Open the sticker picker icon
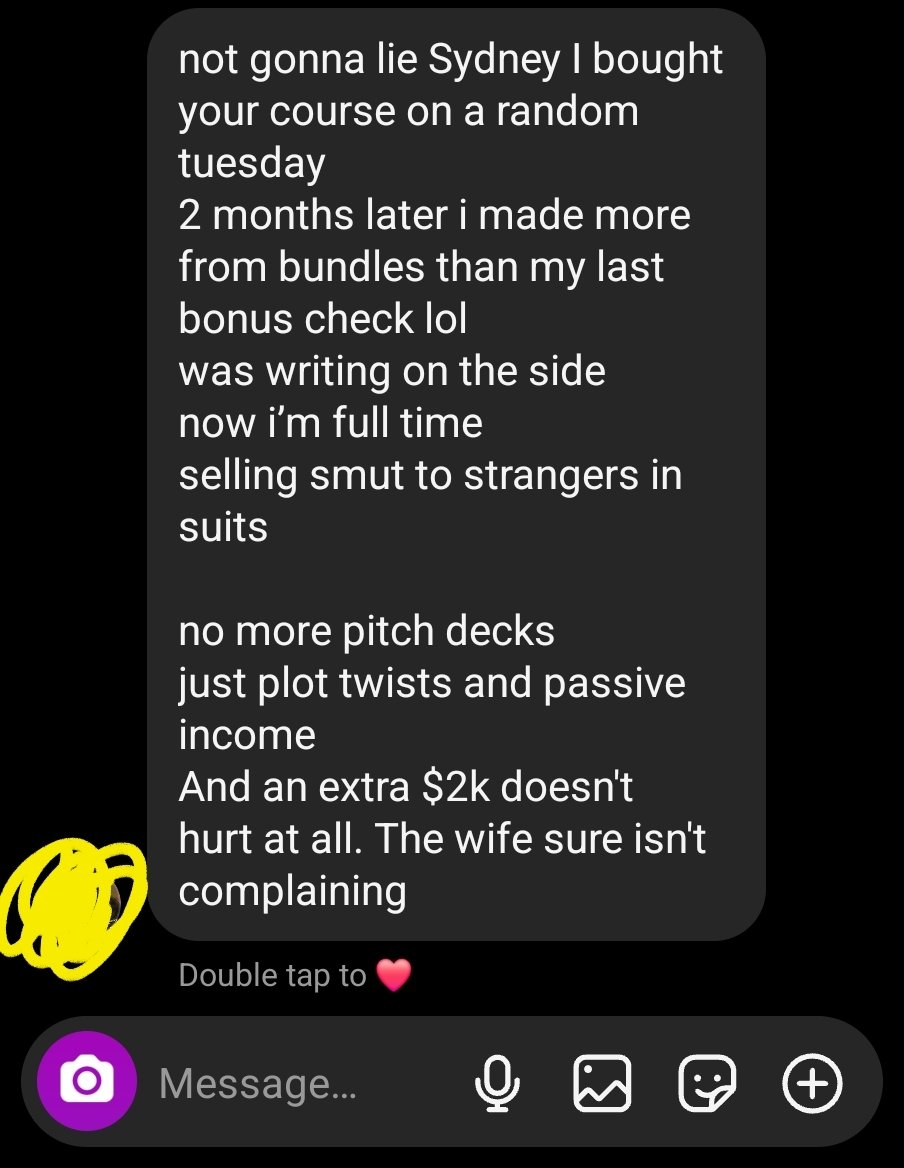This screenshot has height=1168, width=904. [707, 1083]
